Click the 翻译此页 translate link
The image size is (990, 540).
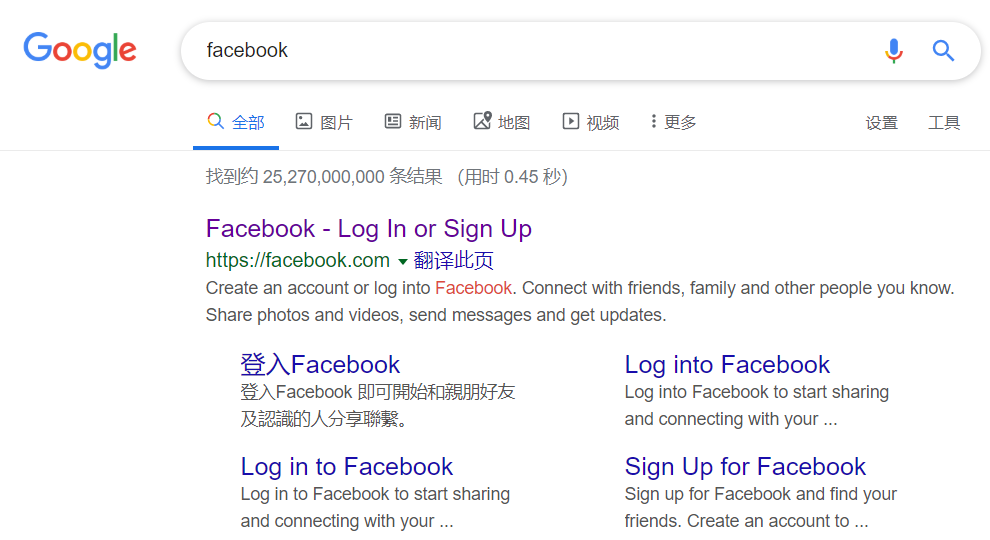pos(453,261)
